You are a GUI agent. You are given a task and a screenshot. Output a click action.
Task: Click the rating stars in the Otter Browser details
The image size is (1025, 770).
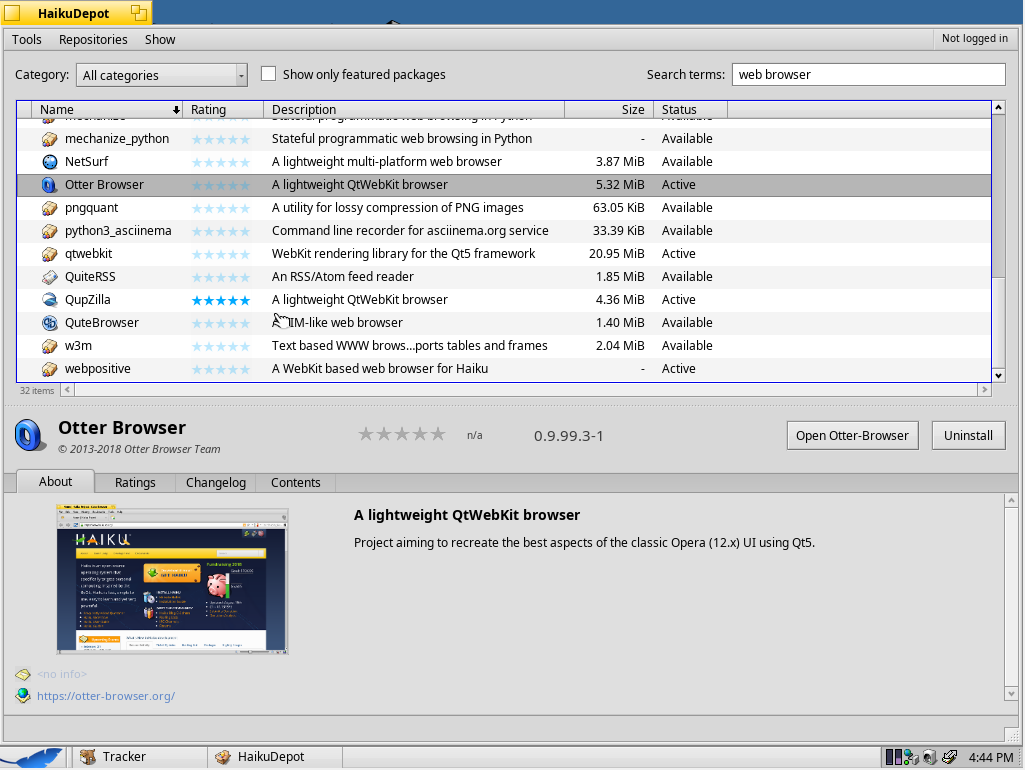point(402,434)
